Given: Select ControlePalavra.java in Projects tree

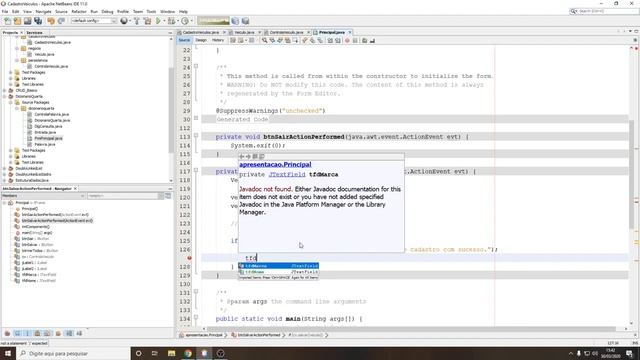Looking at the screenshot, I should tap(51, 114).
